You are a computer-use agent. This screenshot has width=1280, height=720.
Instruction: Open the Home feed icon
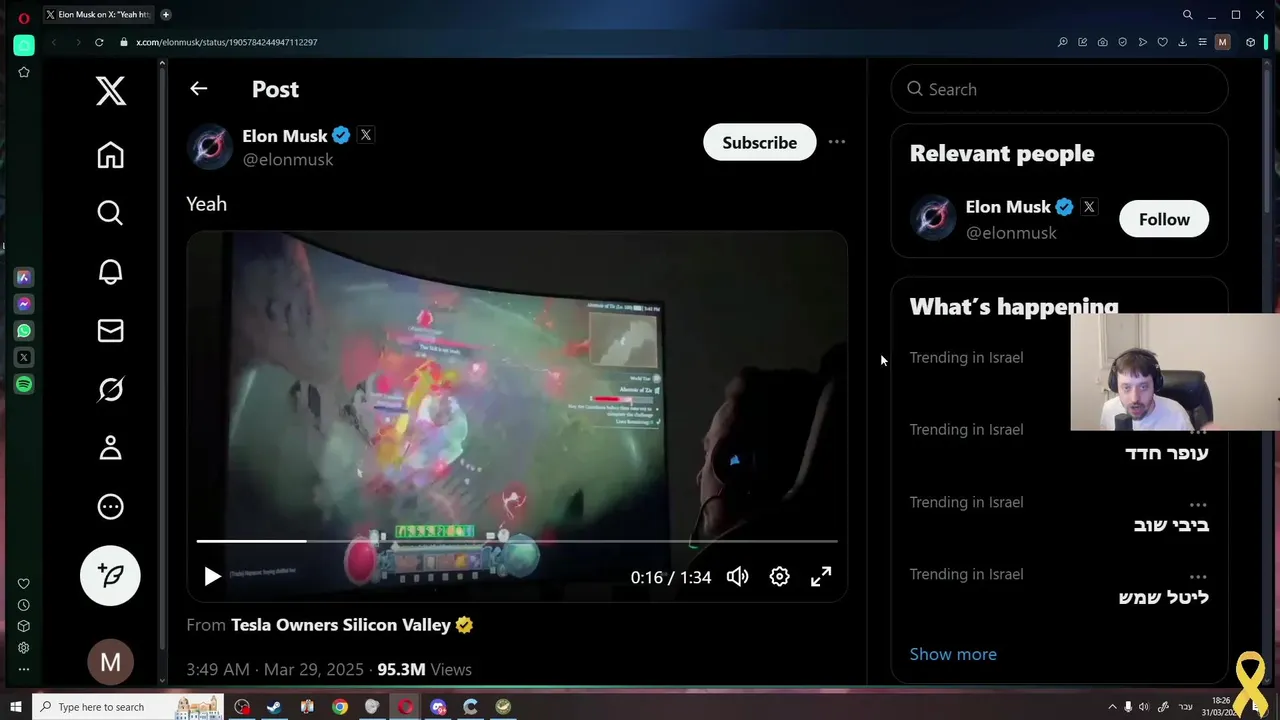110,155
